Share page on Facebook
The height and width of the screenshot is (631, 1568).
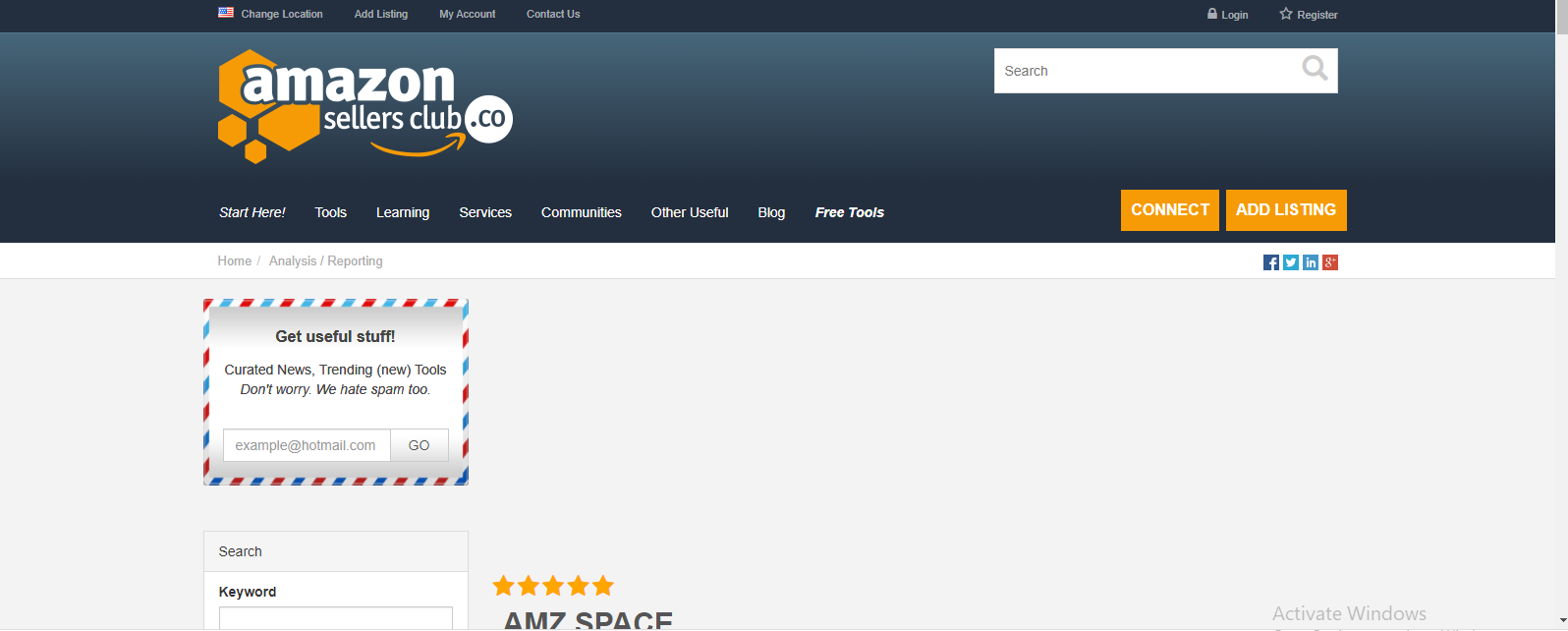coord(1271,262)
